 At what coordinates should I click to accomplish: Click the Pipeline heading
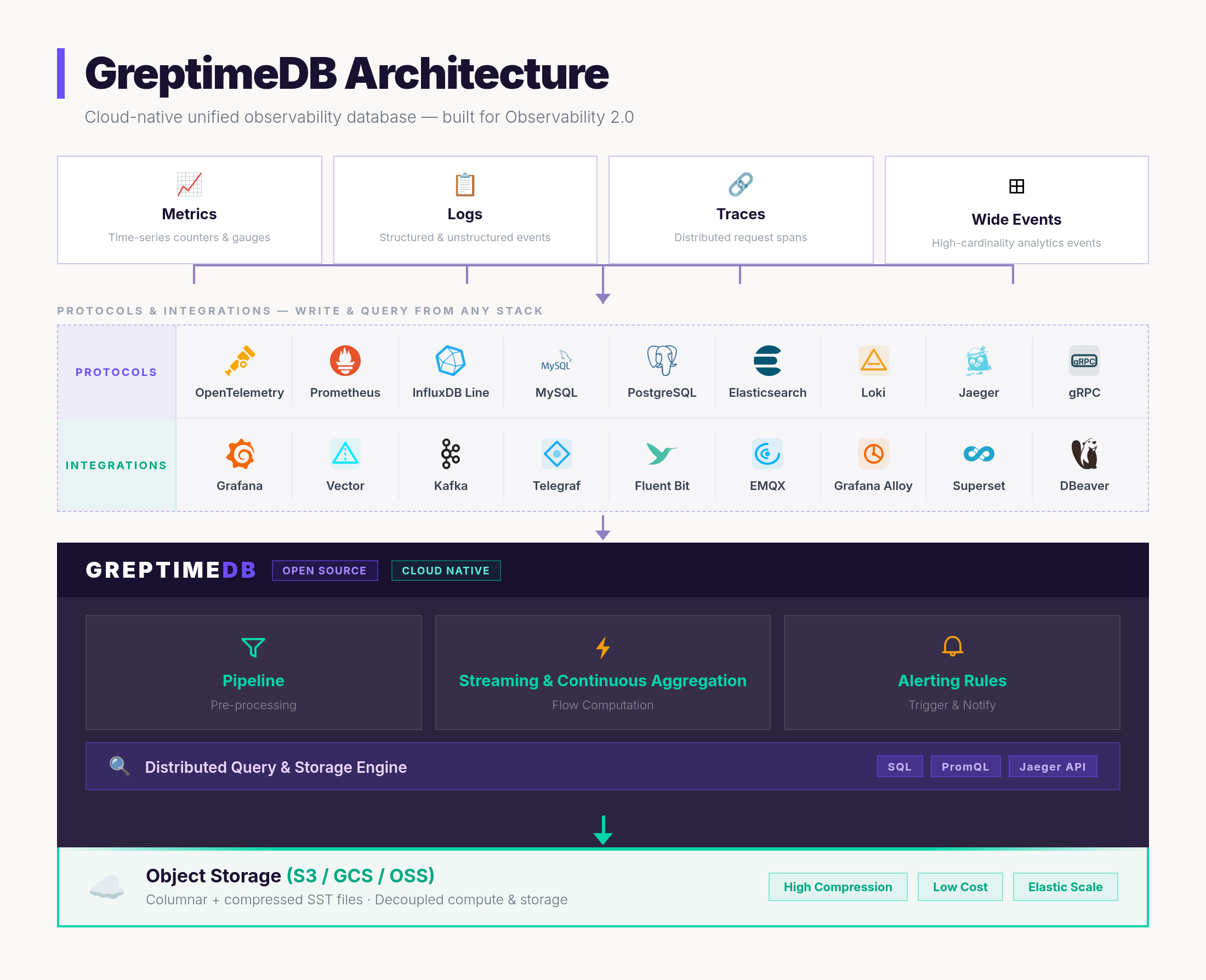253,680
